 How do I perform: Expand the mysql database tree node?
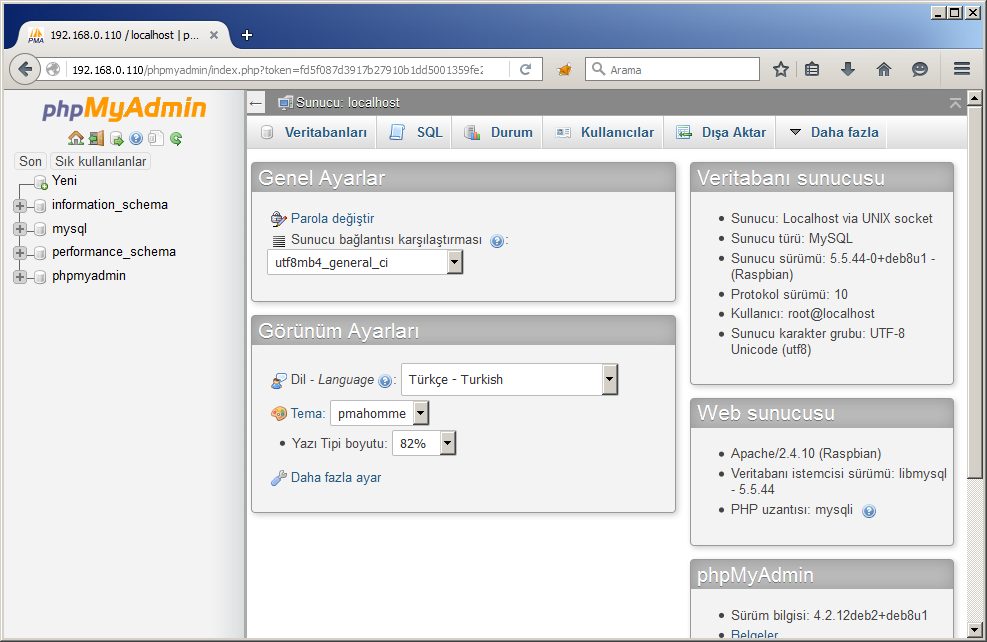[x=20, y=229]
